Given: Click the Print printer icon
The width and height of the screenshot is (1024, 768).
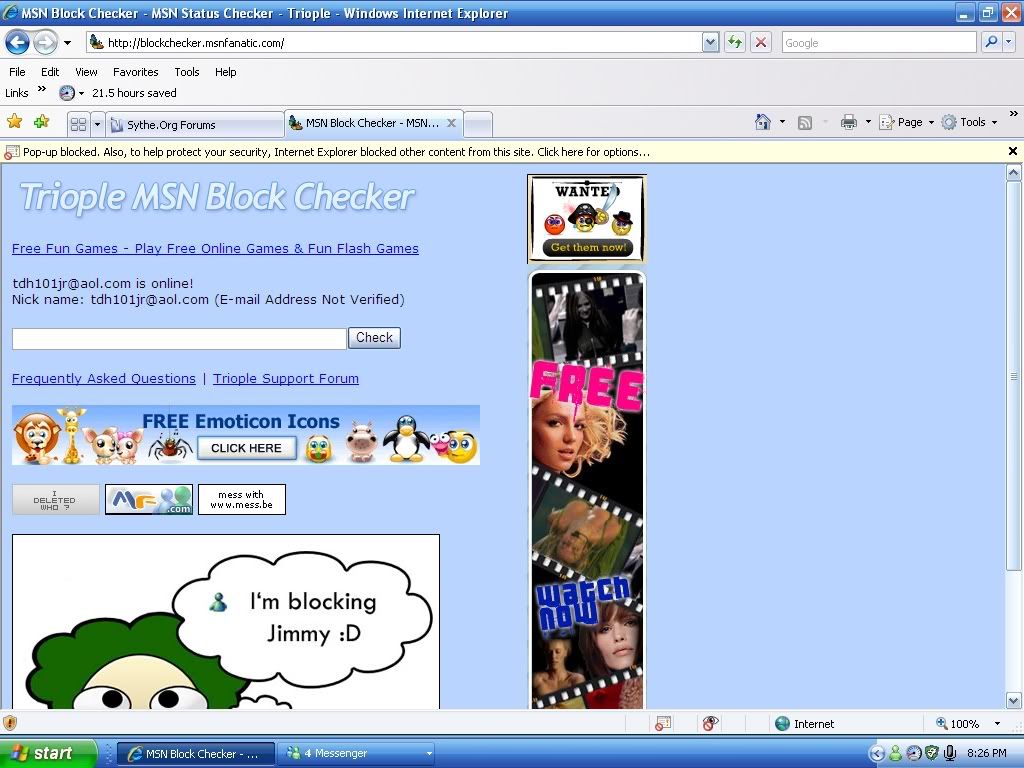Looking at the screenshot, I should (848, 122).
